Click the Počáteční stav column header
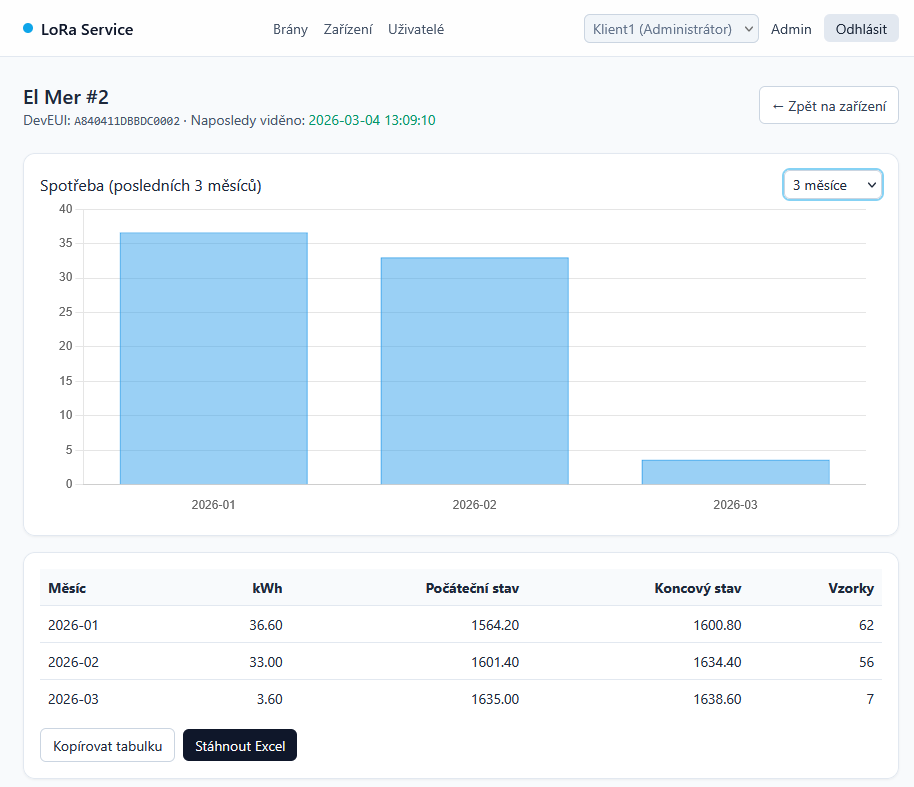The height and width of the screenshot is (787, 914). [x=471, y=588]
